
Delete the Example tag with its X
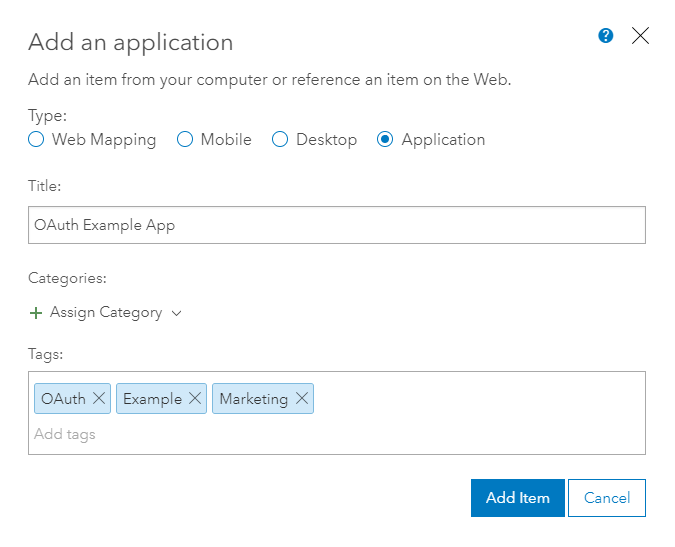click(x=195, y=399)
